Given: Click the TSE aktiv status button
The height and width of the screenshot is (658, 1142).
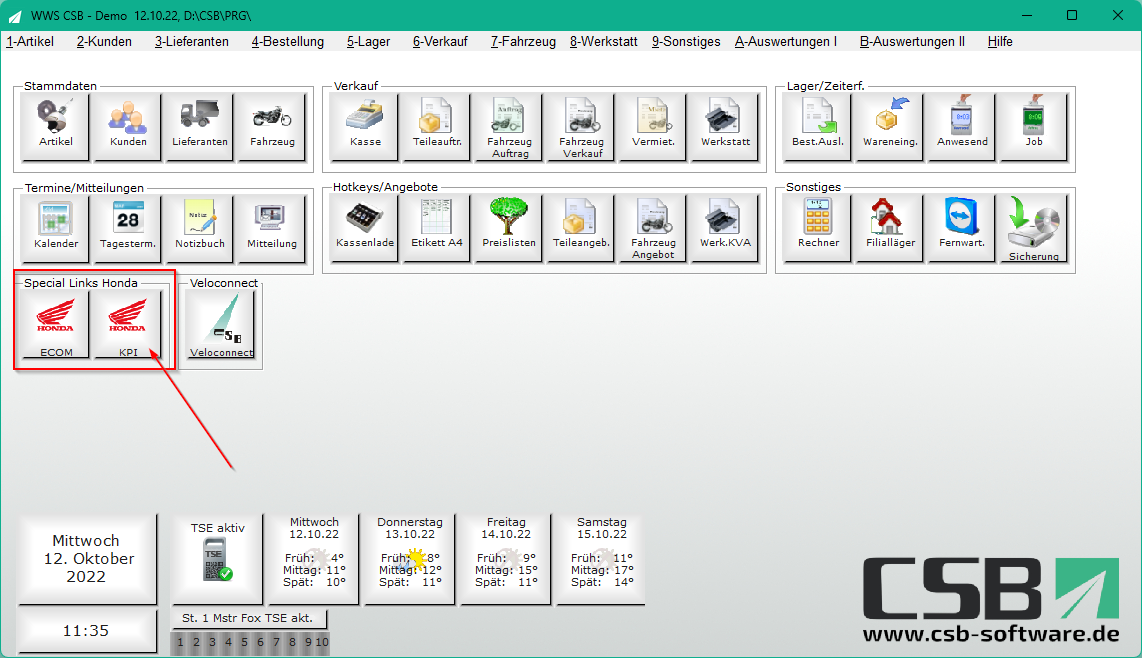Looking at the screenshot, I should pyautogui.click(x=218, y=559).
